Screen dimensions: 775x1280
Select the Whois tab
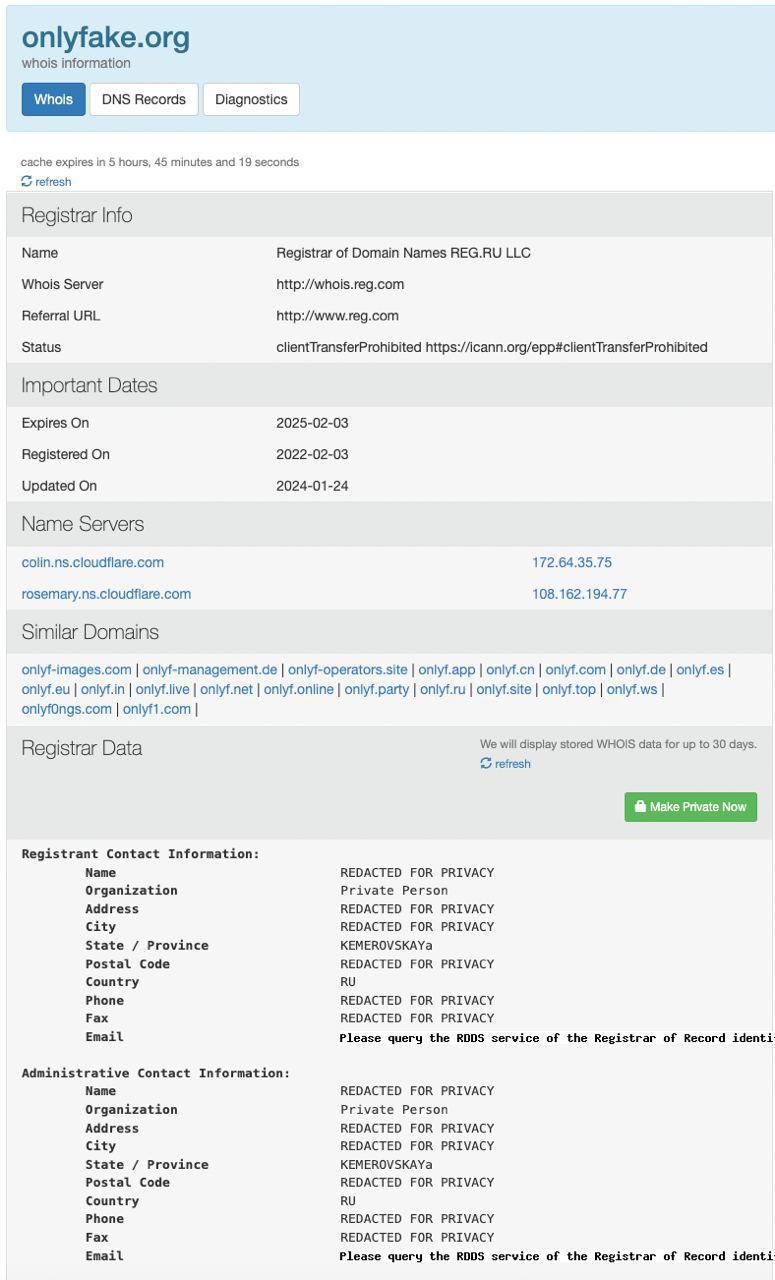(x=54, y=99)
